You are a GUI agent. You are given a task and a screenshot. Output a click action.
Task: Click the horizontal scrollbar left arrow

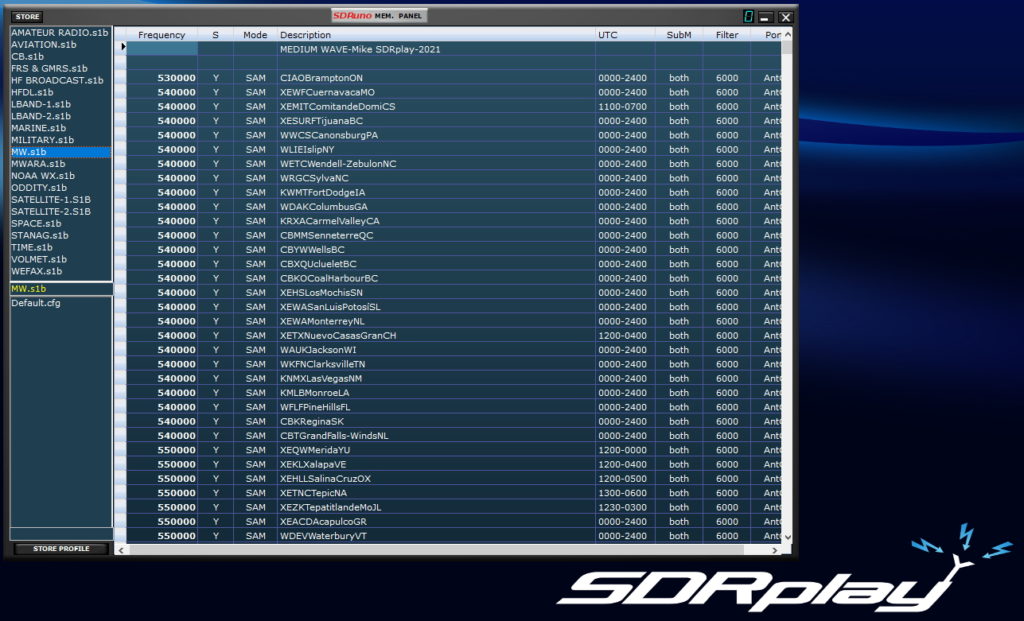point(121,550)
